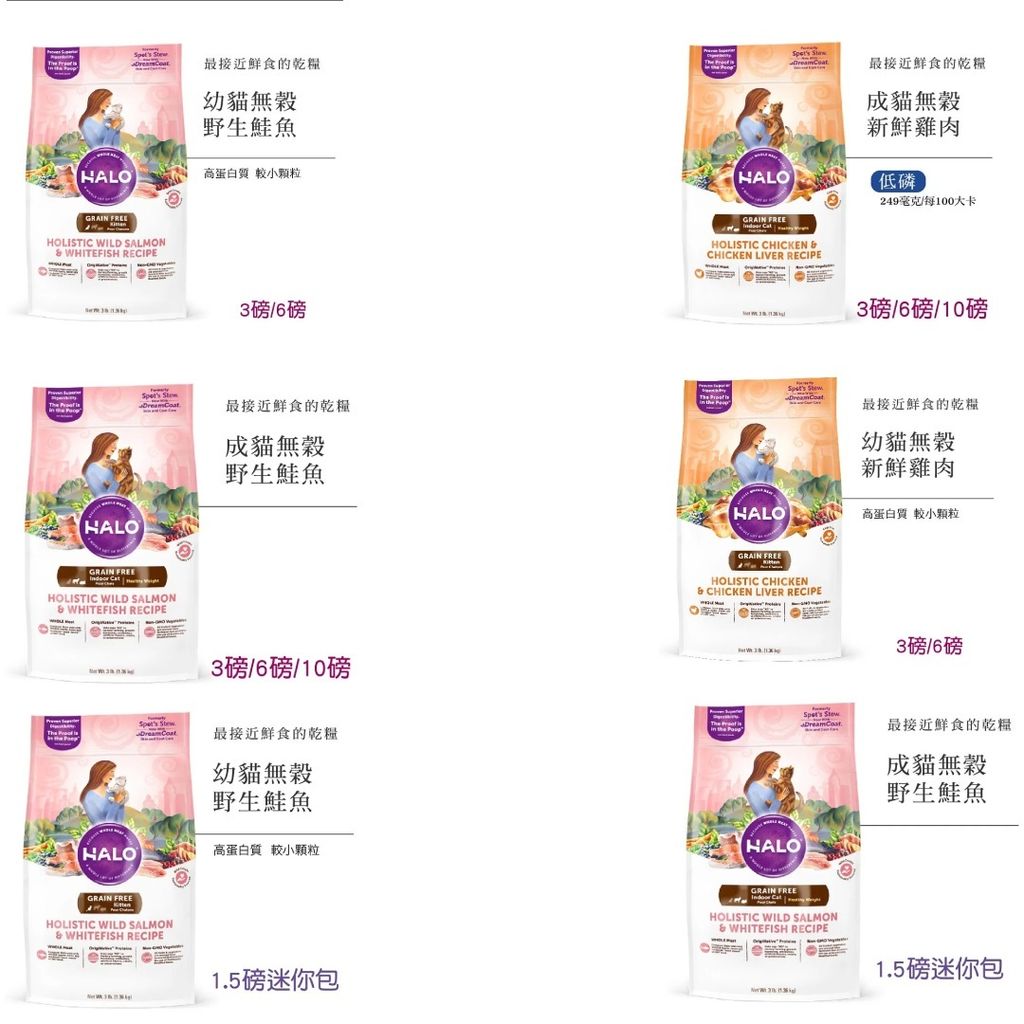1024x1024 pixels.
Task: Open the kitten wild salmon 3磅/6磅 bag image
Action: 108,182
